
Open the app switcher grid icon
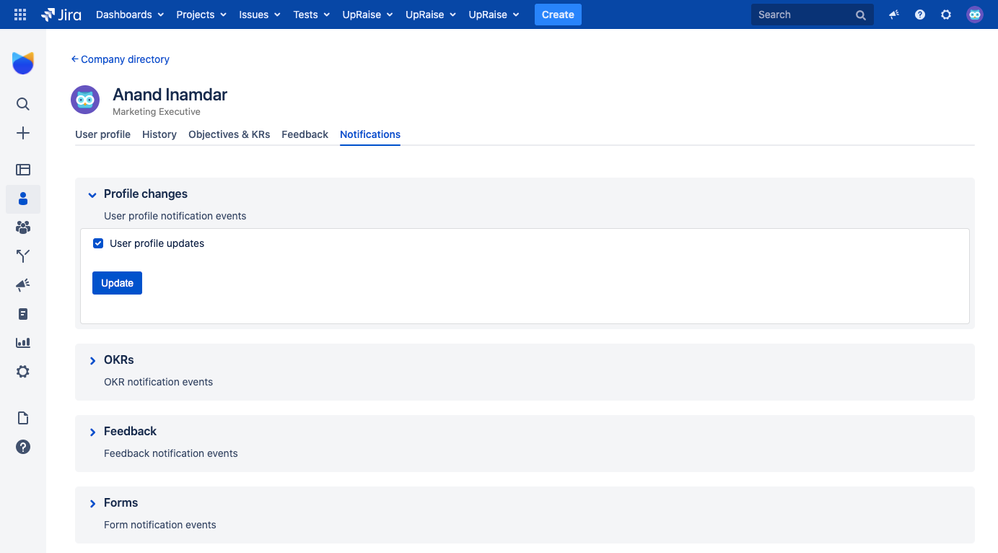[20, 14]
